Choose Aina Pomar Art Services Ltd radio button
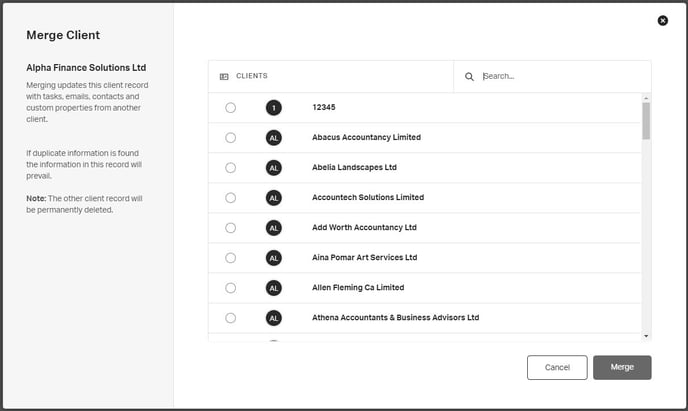This screenshot has width=688, height=411. (x=231, y=257)
